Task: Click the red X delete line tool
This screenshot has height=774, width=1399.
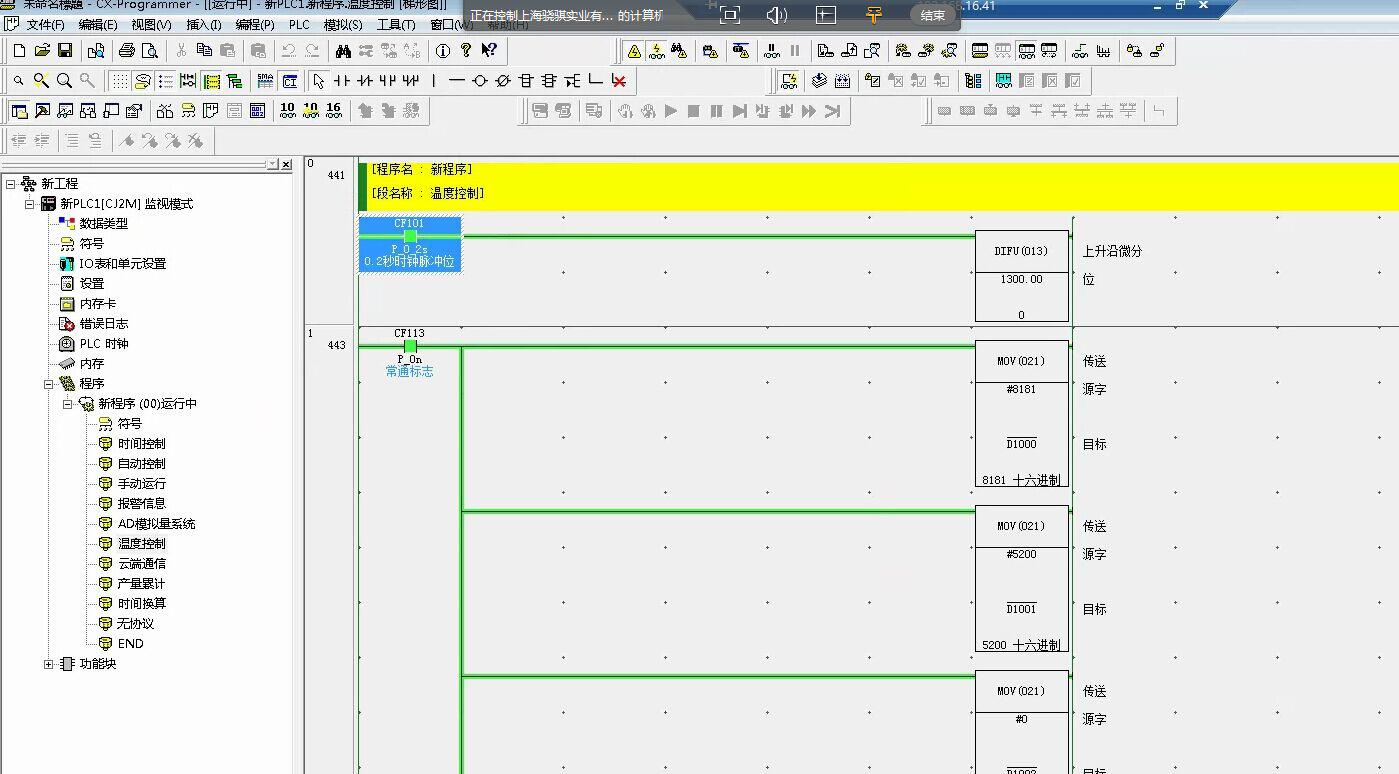Action: coord(619,81)
